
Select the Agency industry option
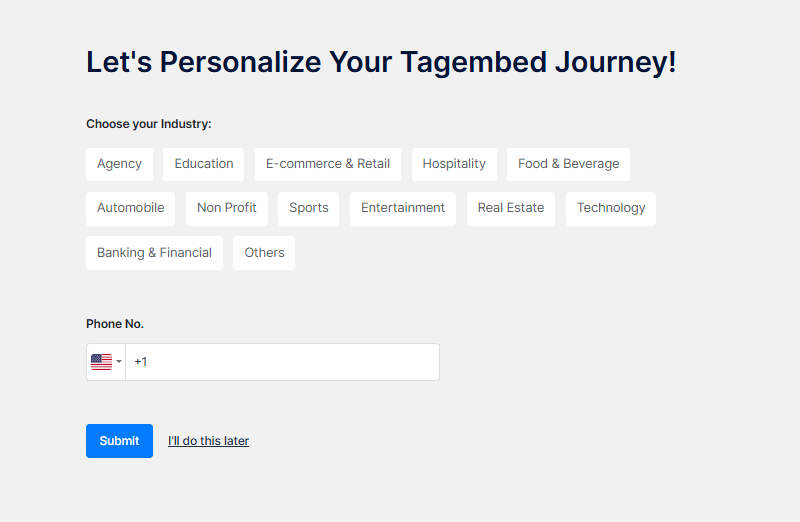pos(119,164)
